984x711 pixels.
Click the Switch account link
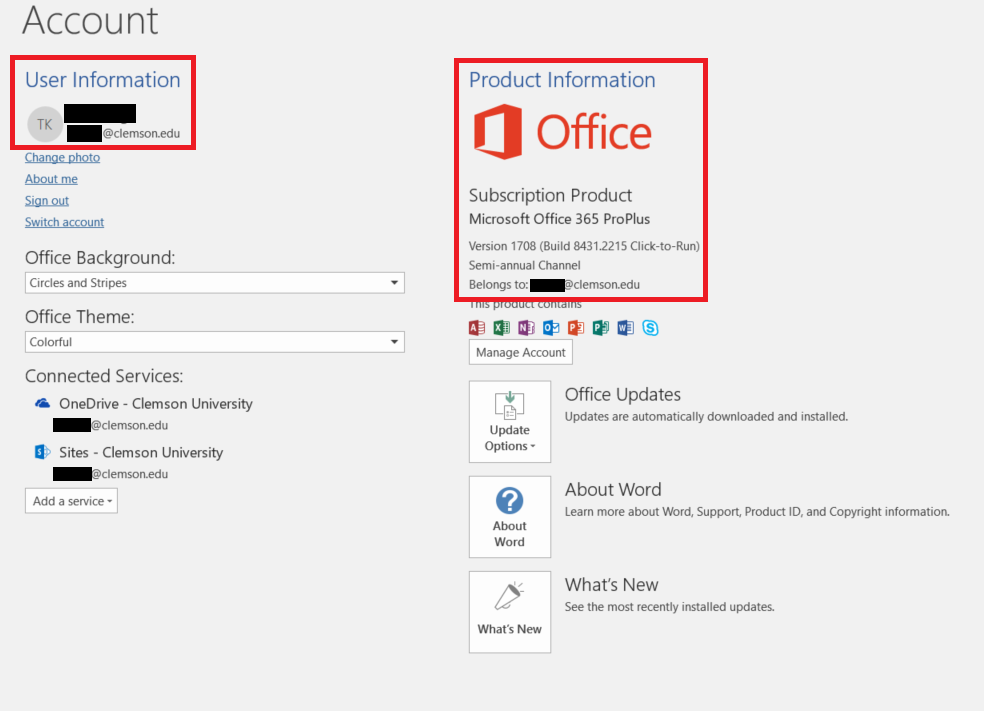click(65, 222)
